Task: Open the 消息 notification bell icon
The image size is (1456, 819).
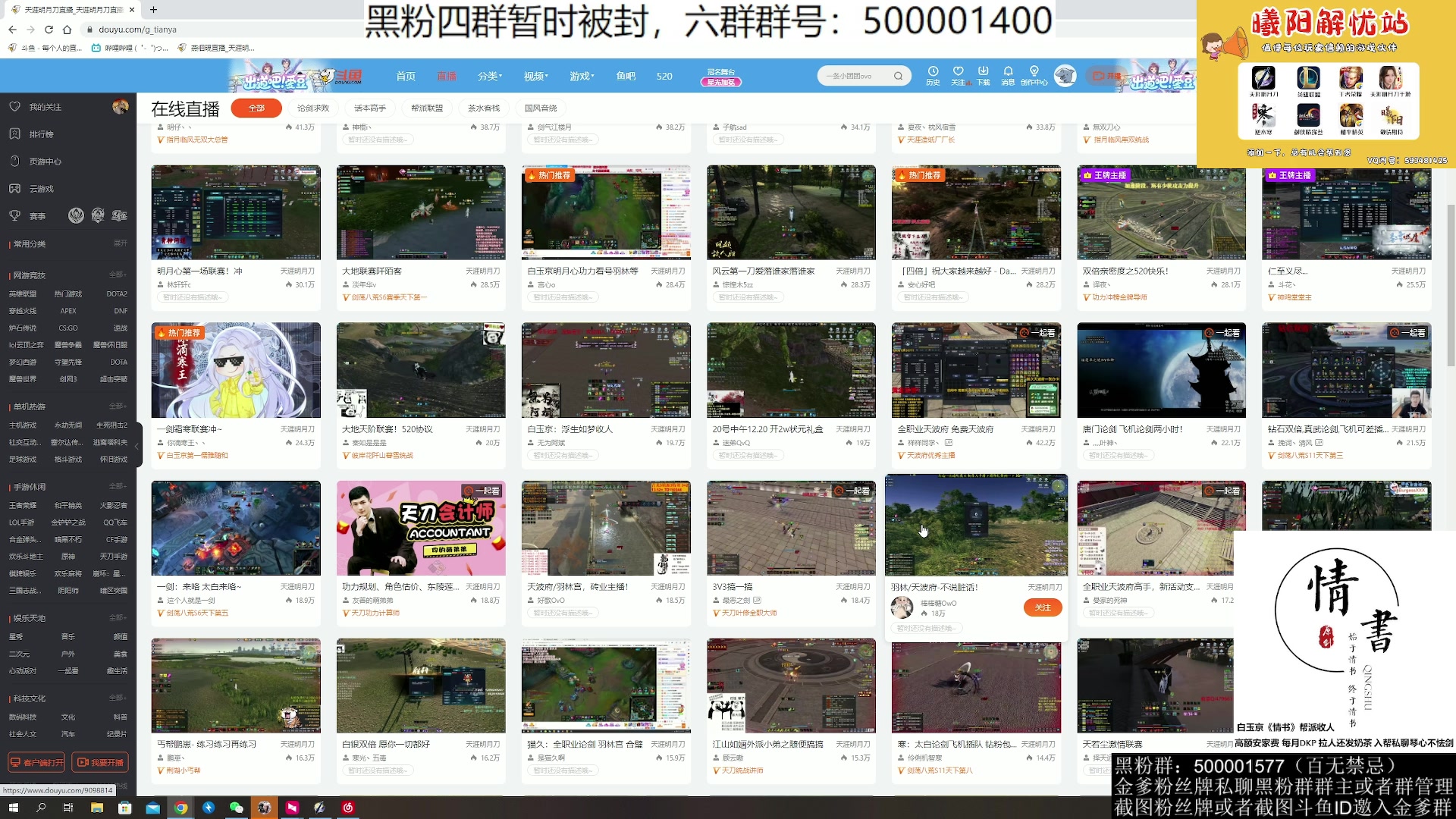Action: click(1008, 76)
